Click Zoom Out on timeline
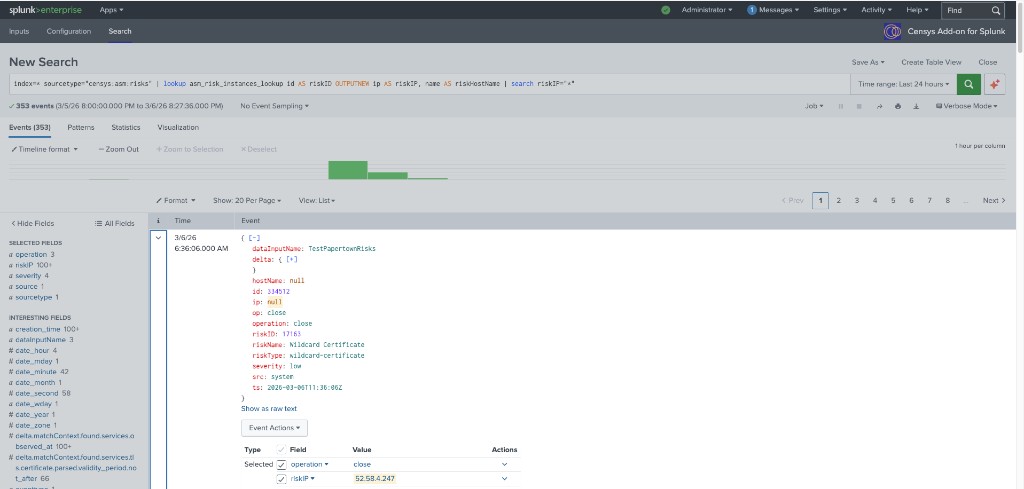The image size is (1024, 489). pos(119,149)
